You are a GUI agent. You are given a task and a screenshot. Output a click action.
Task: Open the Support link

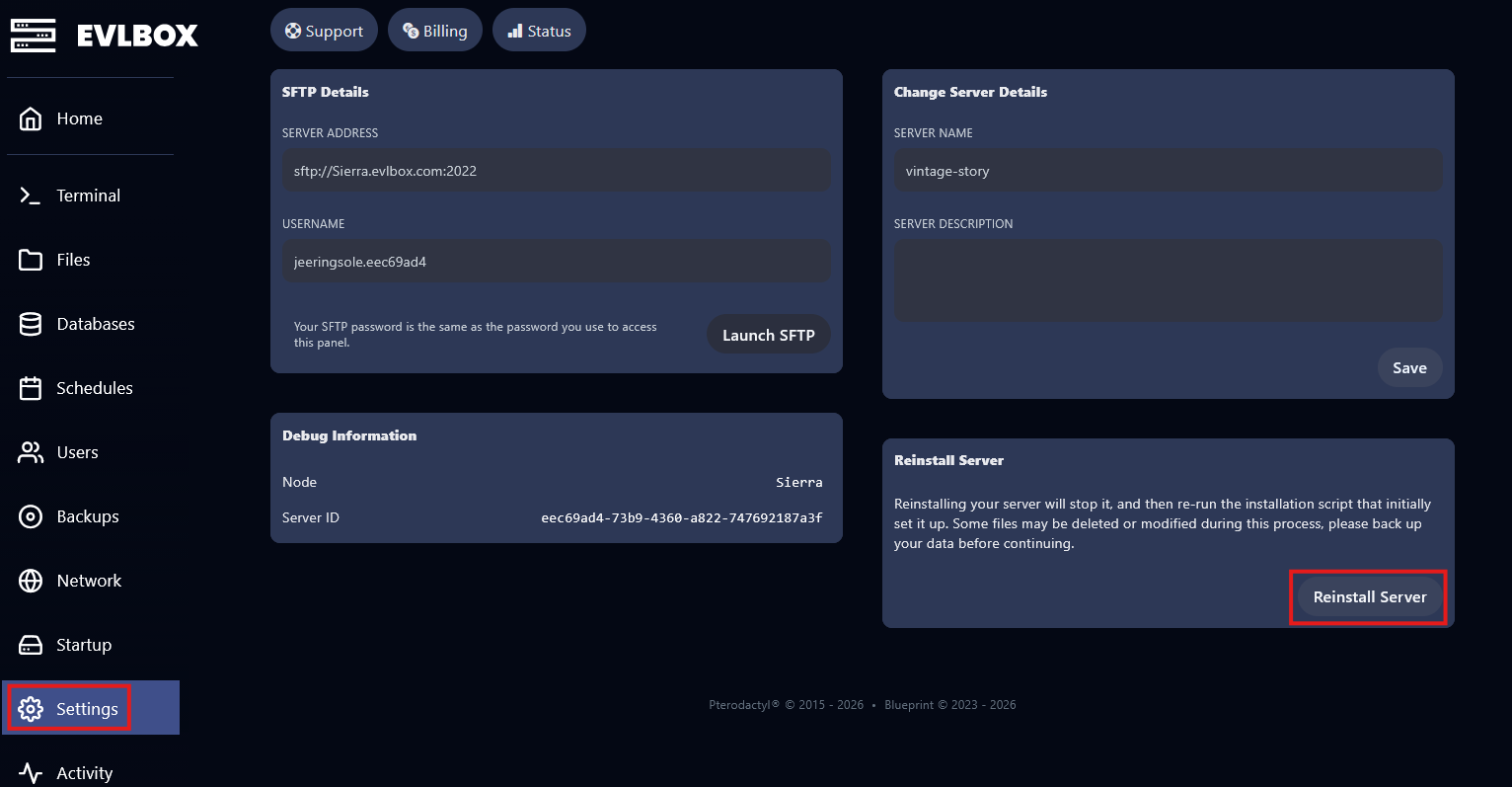[x=324, y=31]
